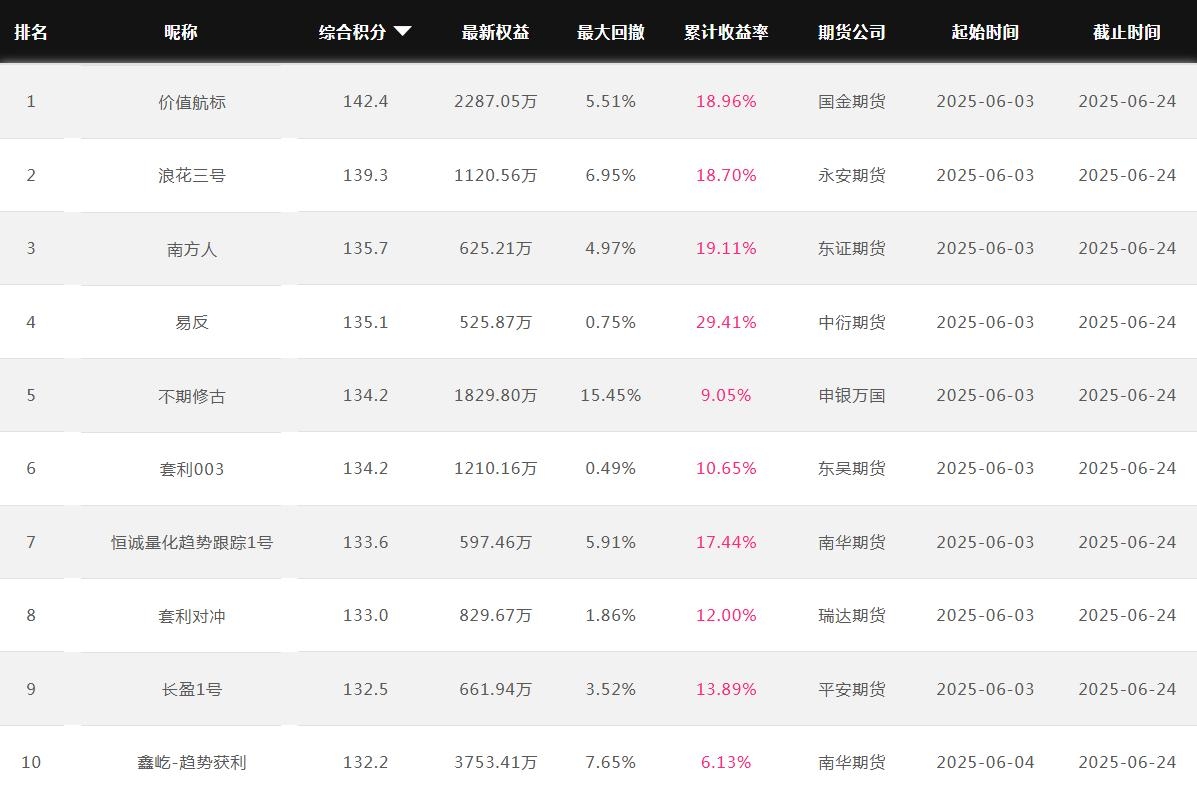
Task: Click the return rate 29.41%
Action: (x=726, y=322)
